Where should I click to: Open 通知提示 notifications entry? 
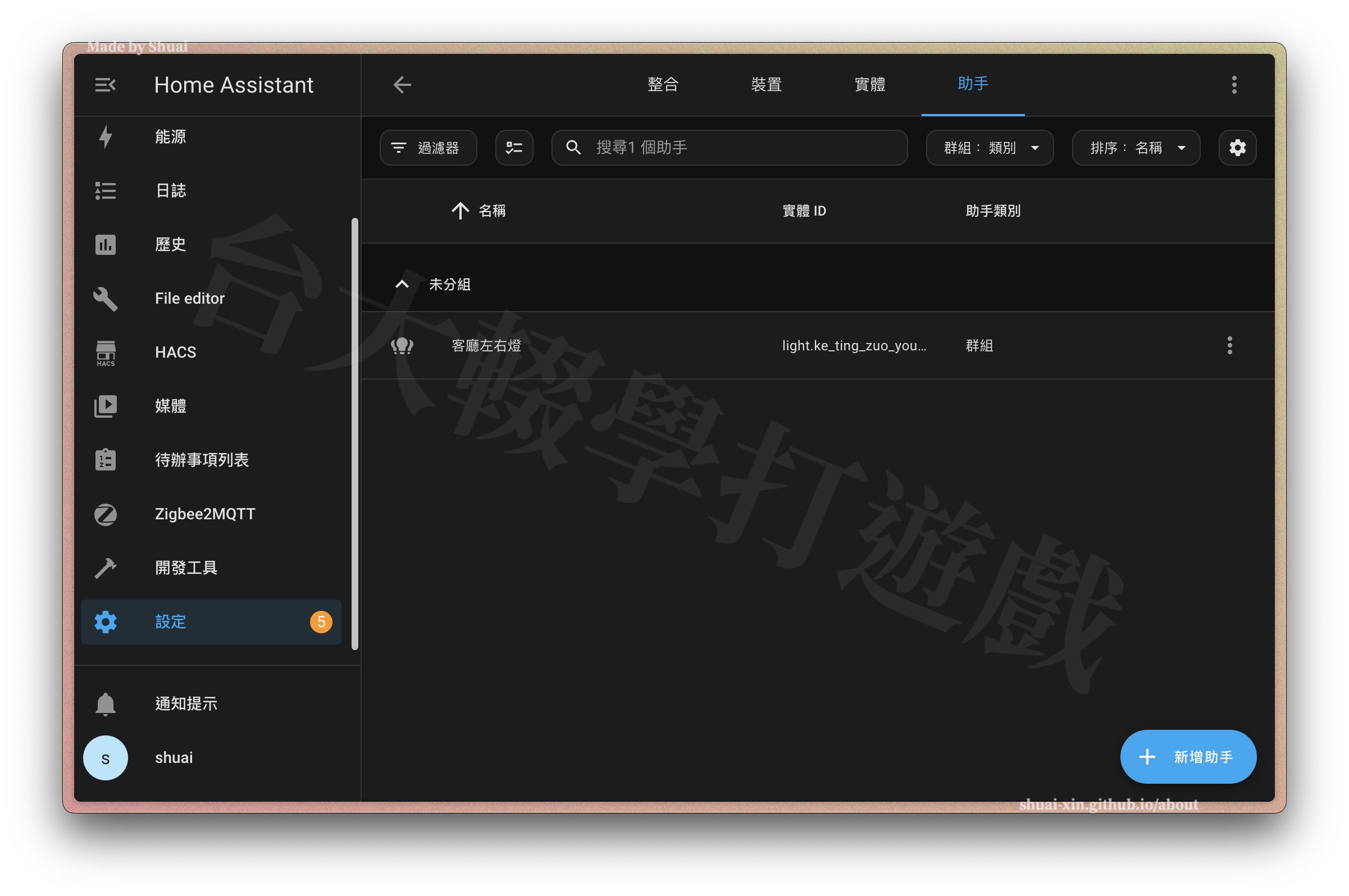pyautogui.click(x=211, y=703)
